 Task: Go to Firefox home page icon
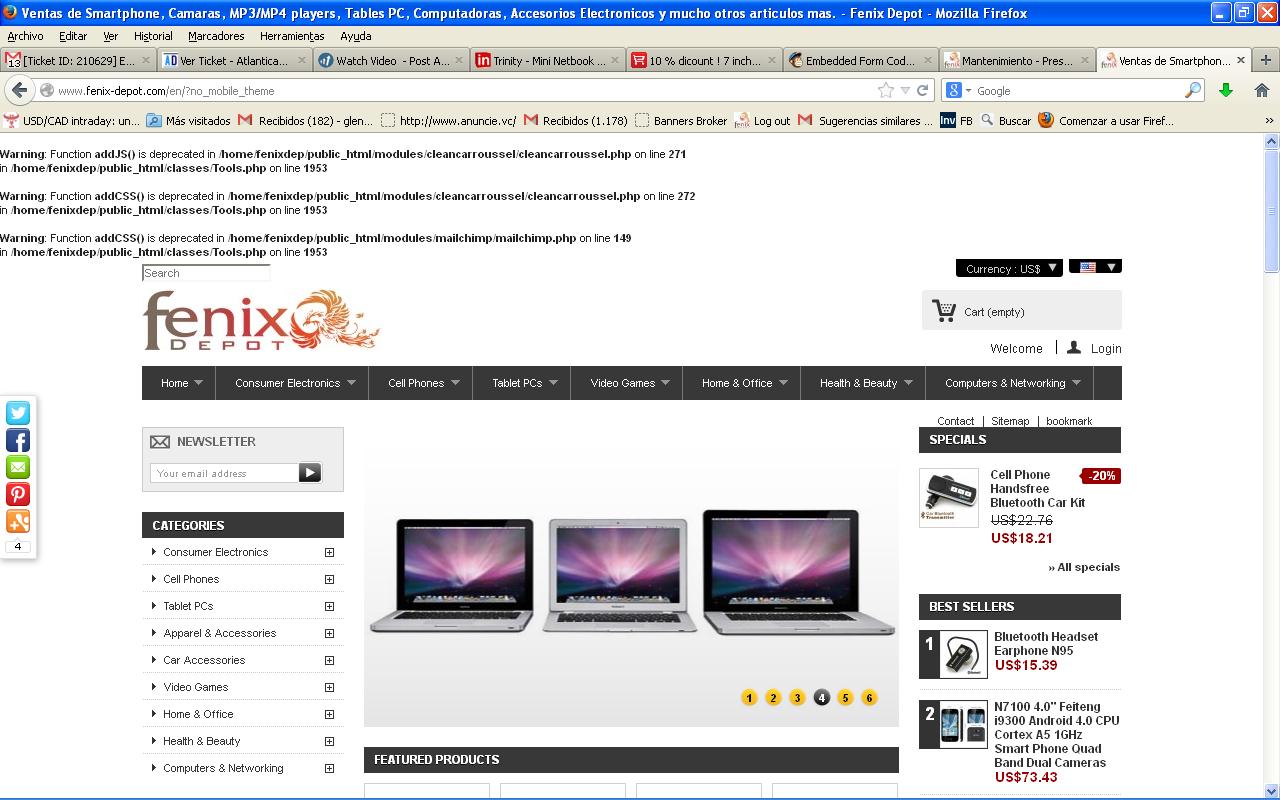[1261, 90]
